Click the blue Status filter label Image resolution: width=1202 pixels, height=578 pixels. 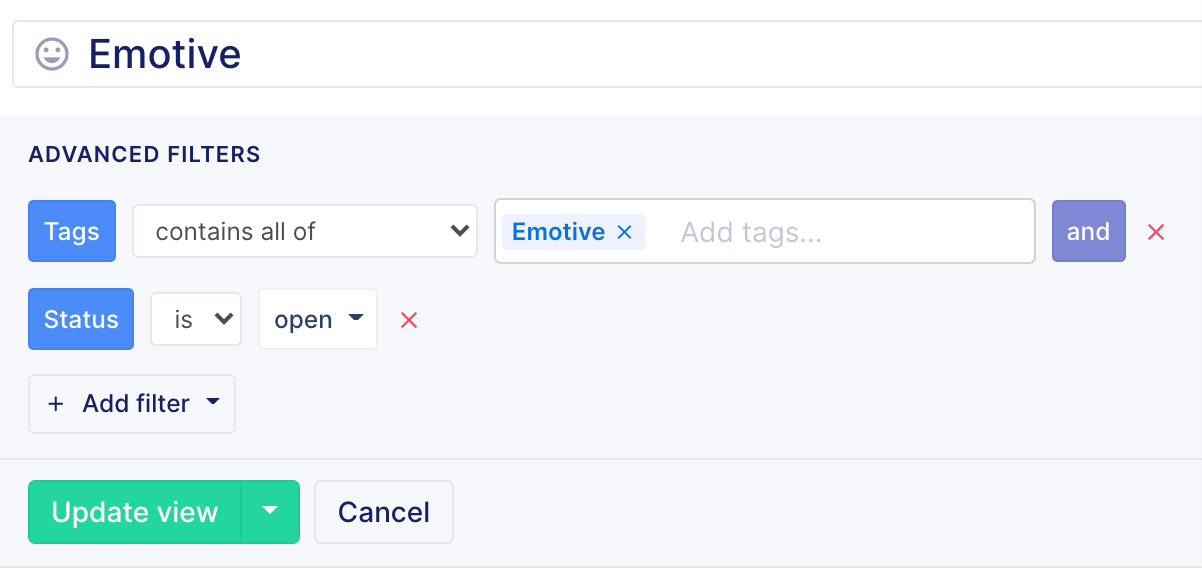(x=81, y=320)
